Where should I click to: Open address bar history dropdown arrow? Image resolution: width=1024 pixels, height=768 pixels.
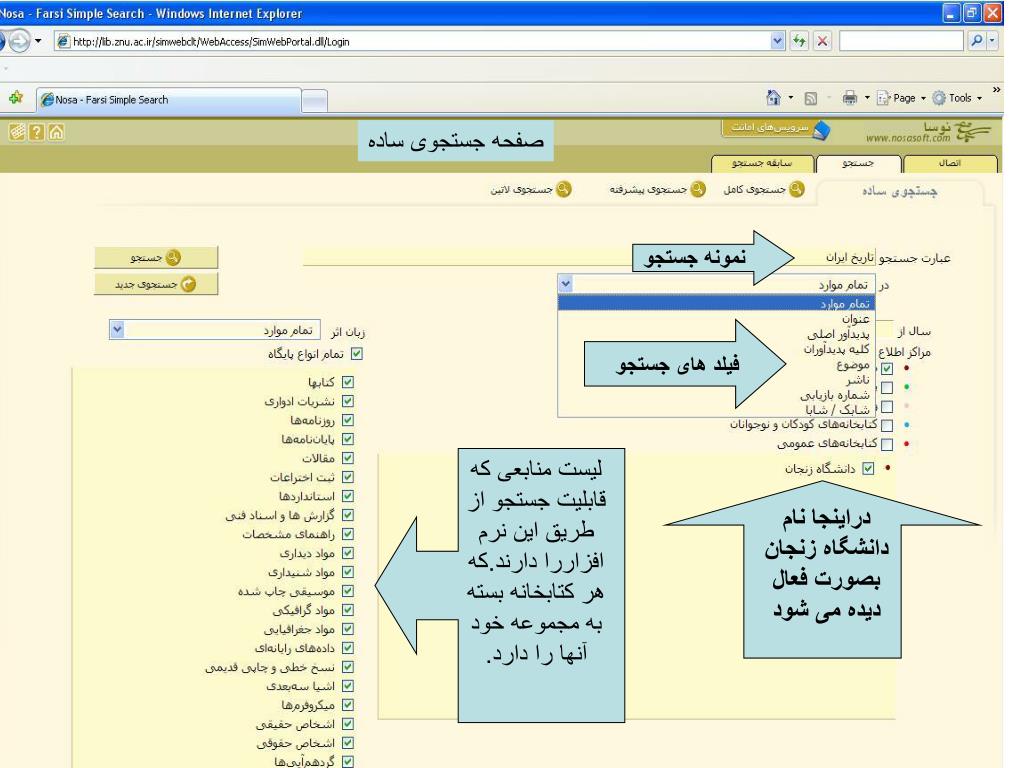[x=777, y=41]
